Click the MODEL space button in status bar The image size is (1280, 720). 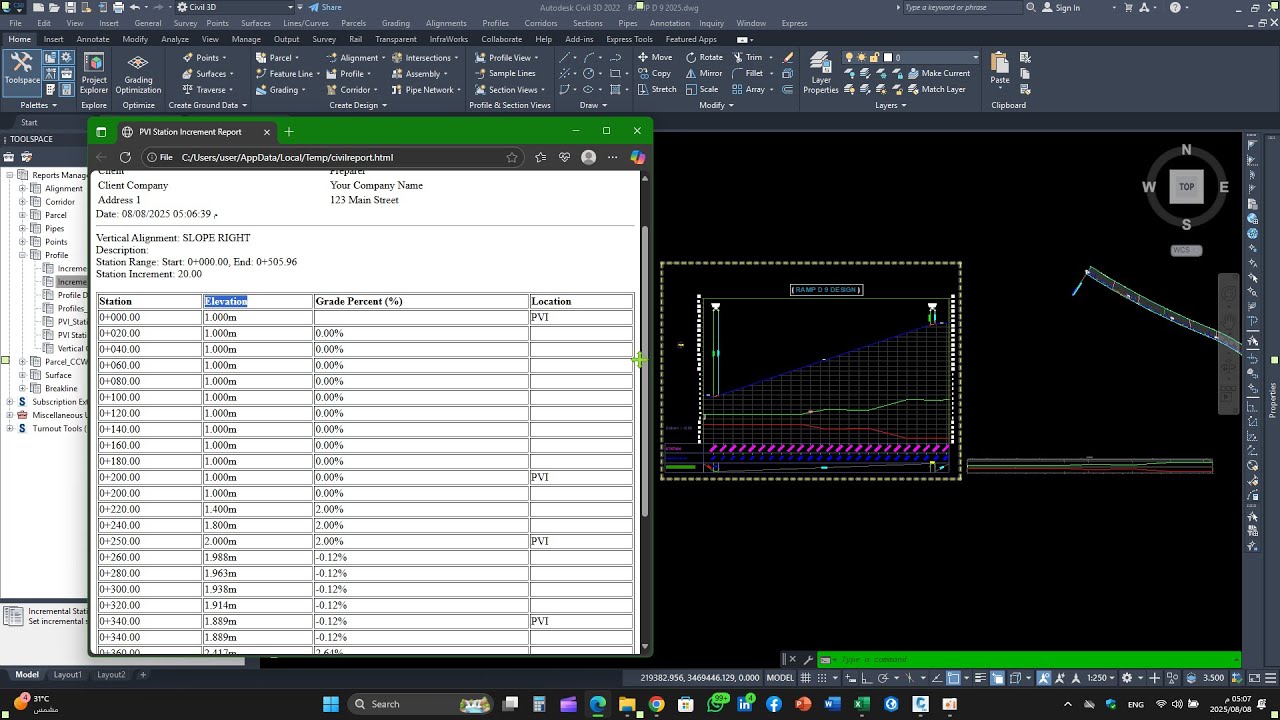click(x=780, y=678)
